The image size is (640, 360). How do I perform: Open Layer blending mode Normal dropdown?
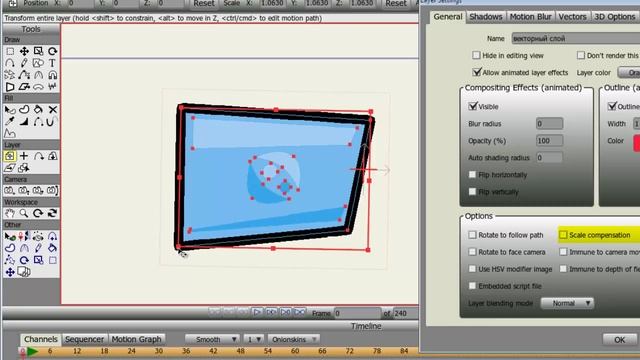567,303
